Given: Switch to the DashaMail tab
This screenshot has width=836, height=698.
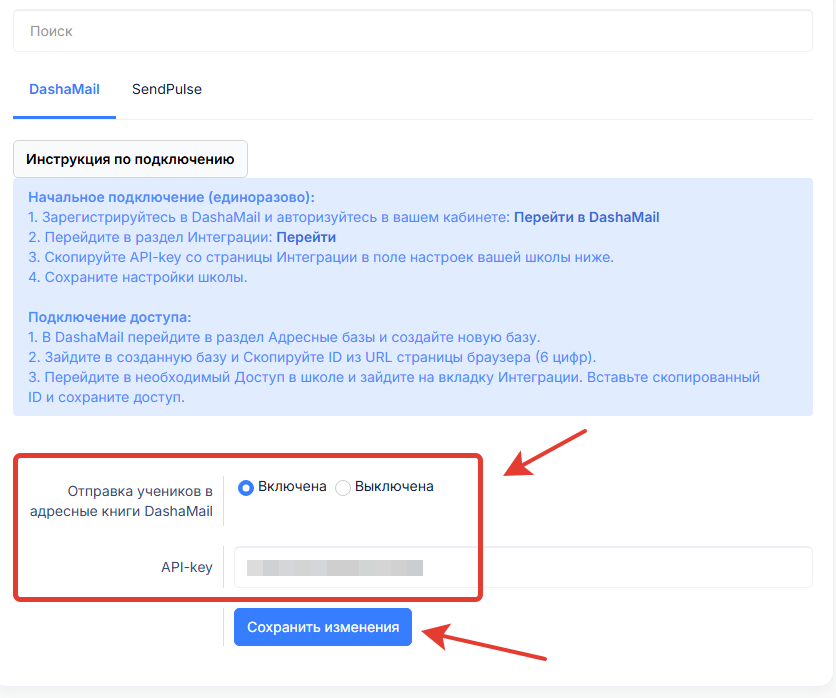Looking at the screenshot, I should pyautogui.click(x=64, y=89).
